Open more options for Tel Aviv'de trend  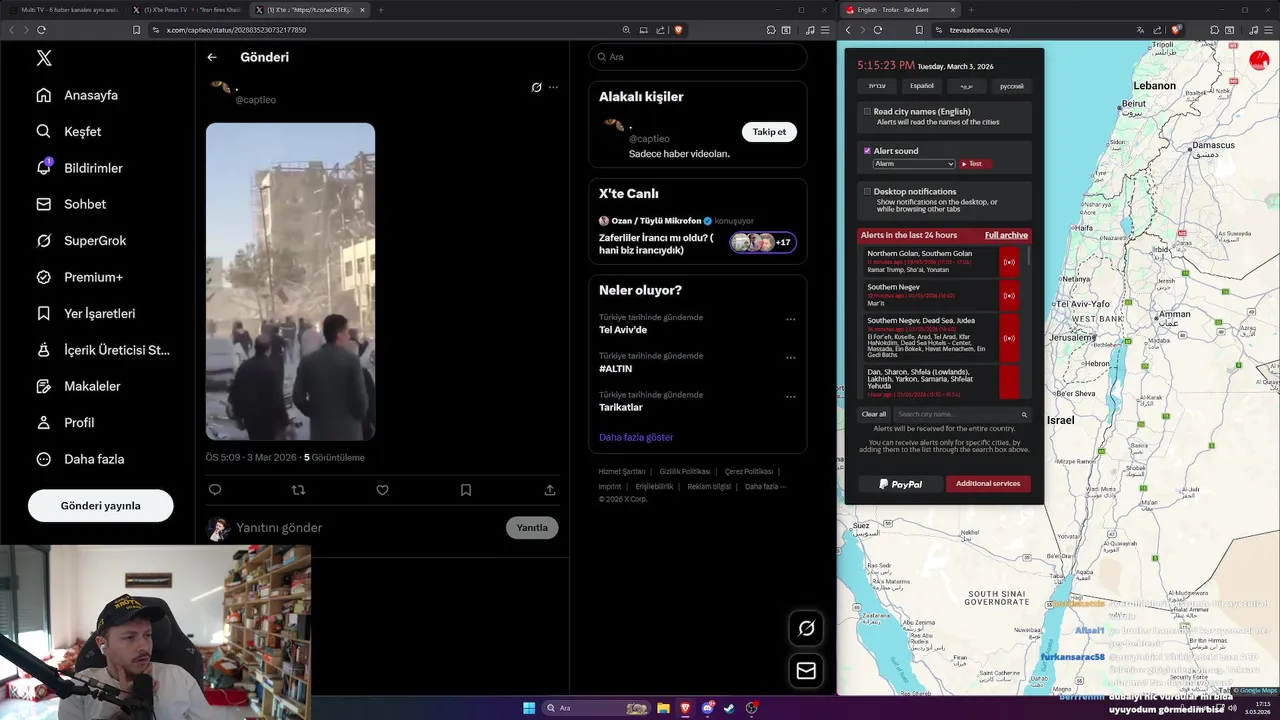tap(790, 319)
